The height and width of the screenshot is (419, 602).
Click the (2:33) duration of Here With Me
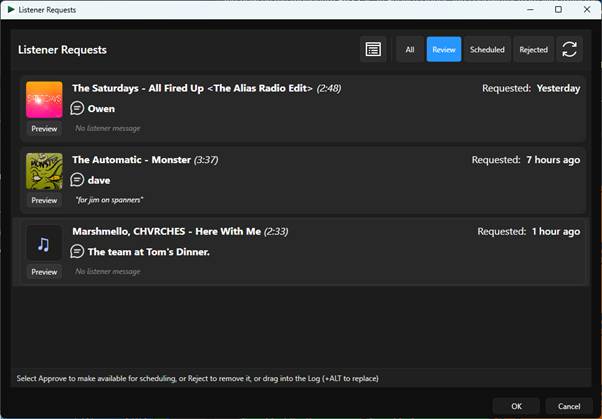click(x=276, y=232)
